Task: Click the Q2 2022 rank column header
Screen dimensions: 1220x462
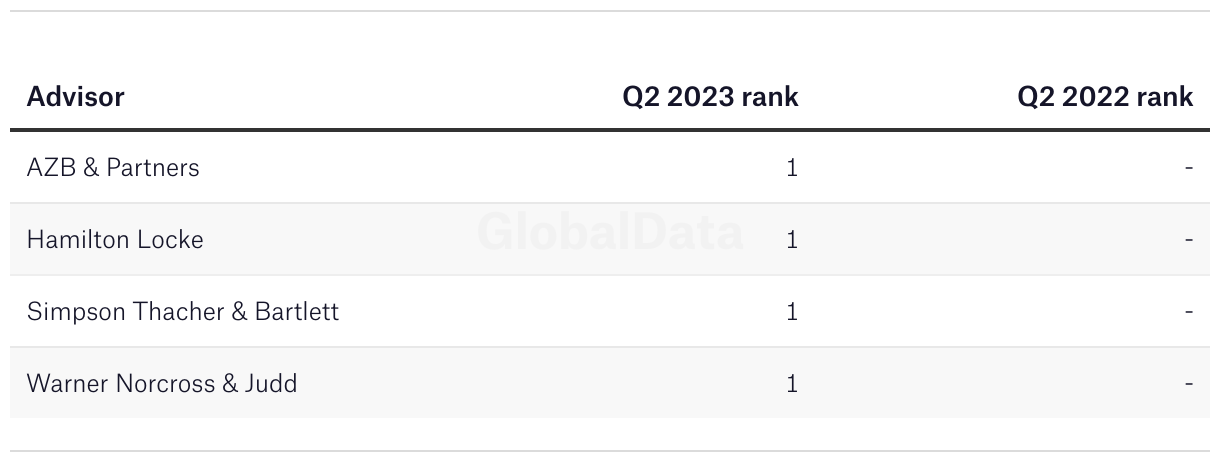Action: [1105, 97]
